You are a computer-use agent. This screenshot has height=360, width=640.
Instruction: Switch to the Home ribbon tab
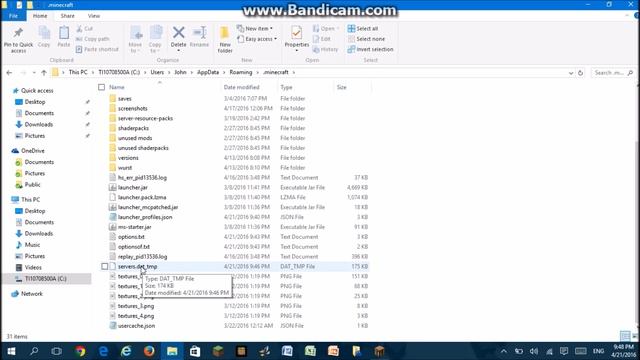[x=40, y=16]
